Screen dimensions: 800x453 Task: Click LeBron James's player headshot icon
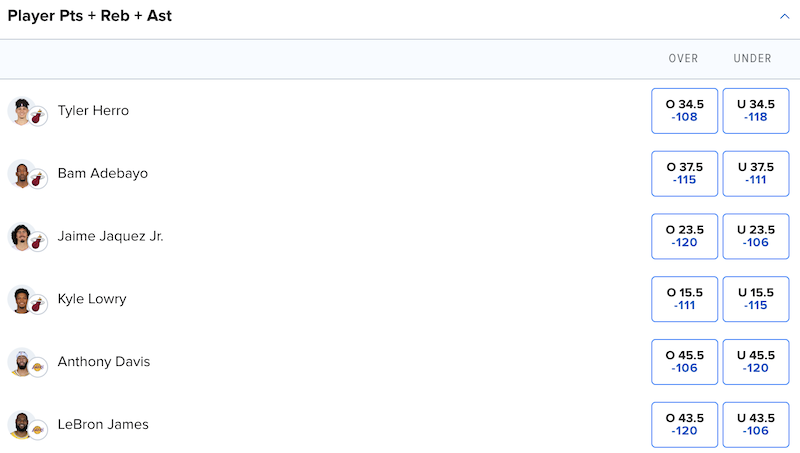(21, 425)
